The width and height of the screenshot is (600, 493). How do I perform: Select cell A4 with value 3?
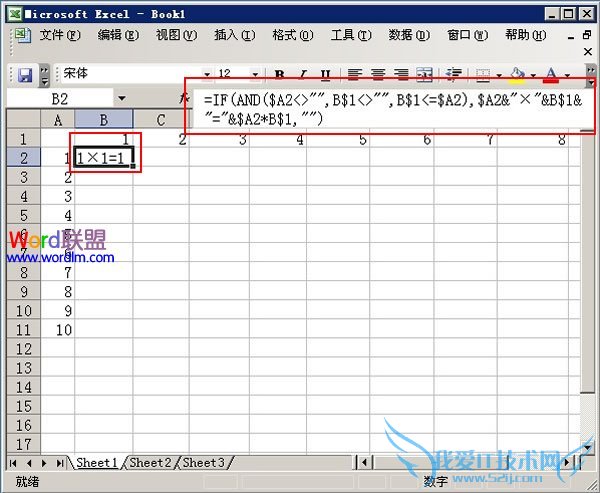tap(58, 196)
